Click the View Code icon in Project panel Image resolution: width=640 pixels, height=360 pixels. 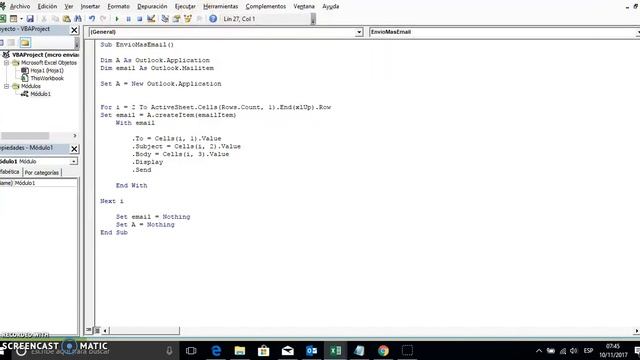pos(2,42)
